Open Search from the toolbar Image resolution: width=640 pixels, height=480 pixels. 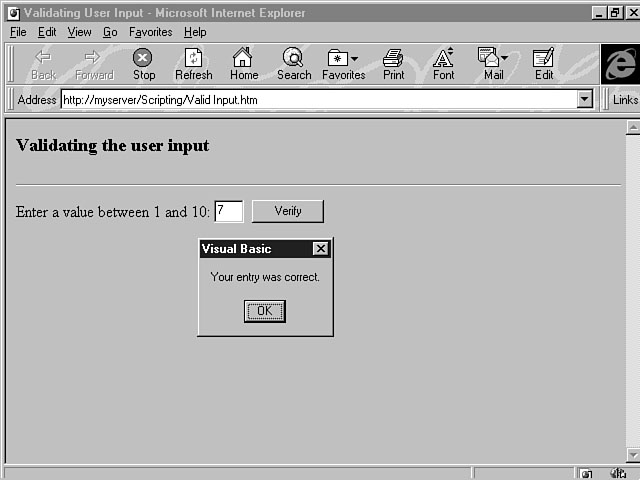pyautogui.click(x=293, y=63)
